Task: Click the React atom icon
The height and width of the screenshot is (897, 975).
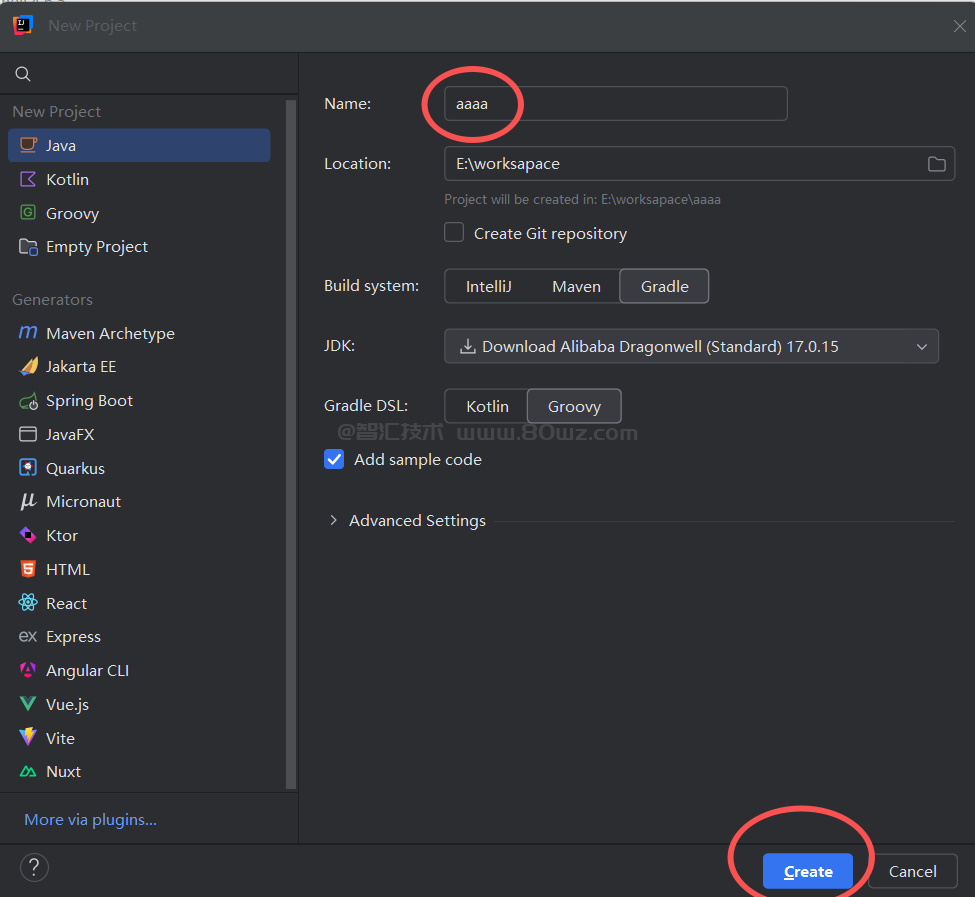Action: click(x=28, y=603)
